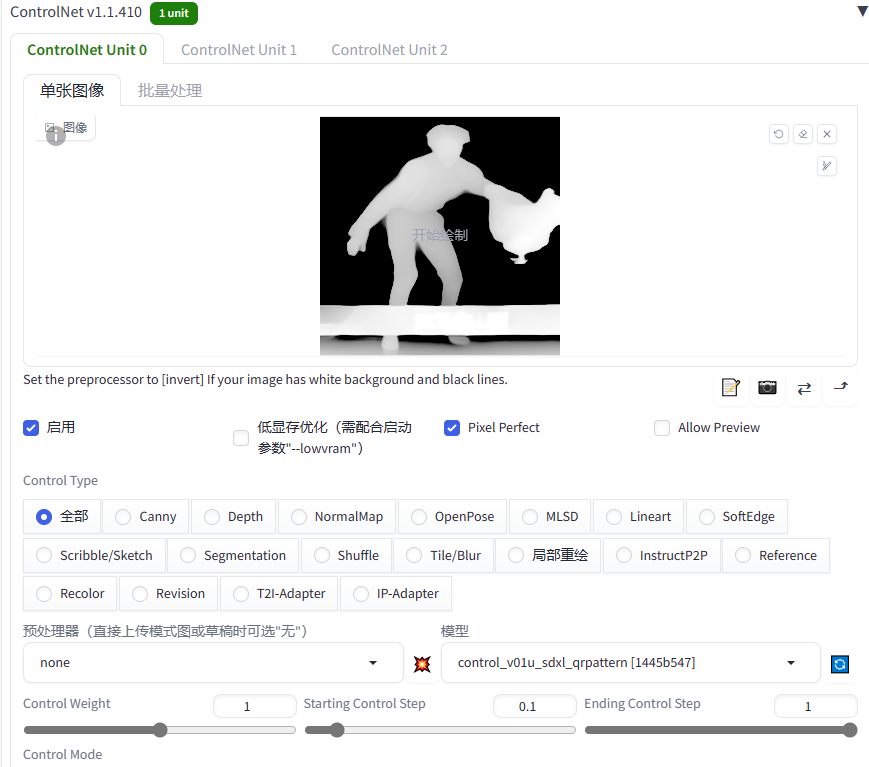
Task: Select the Scribble/Sketch control type
Action: click(94, 555)
